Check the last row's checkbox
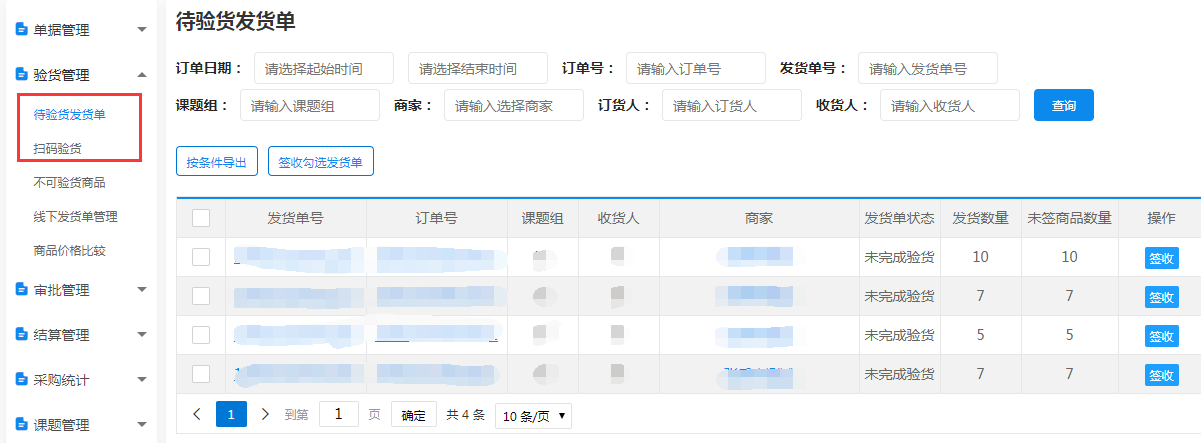Screen dimensions: 1201x443 201,374
